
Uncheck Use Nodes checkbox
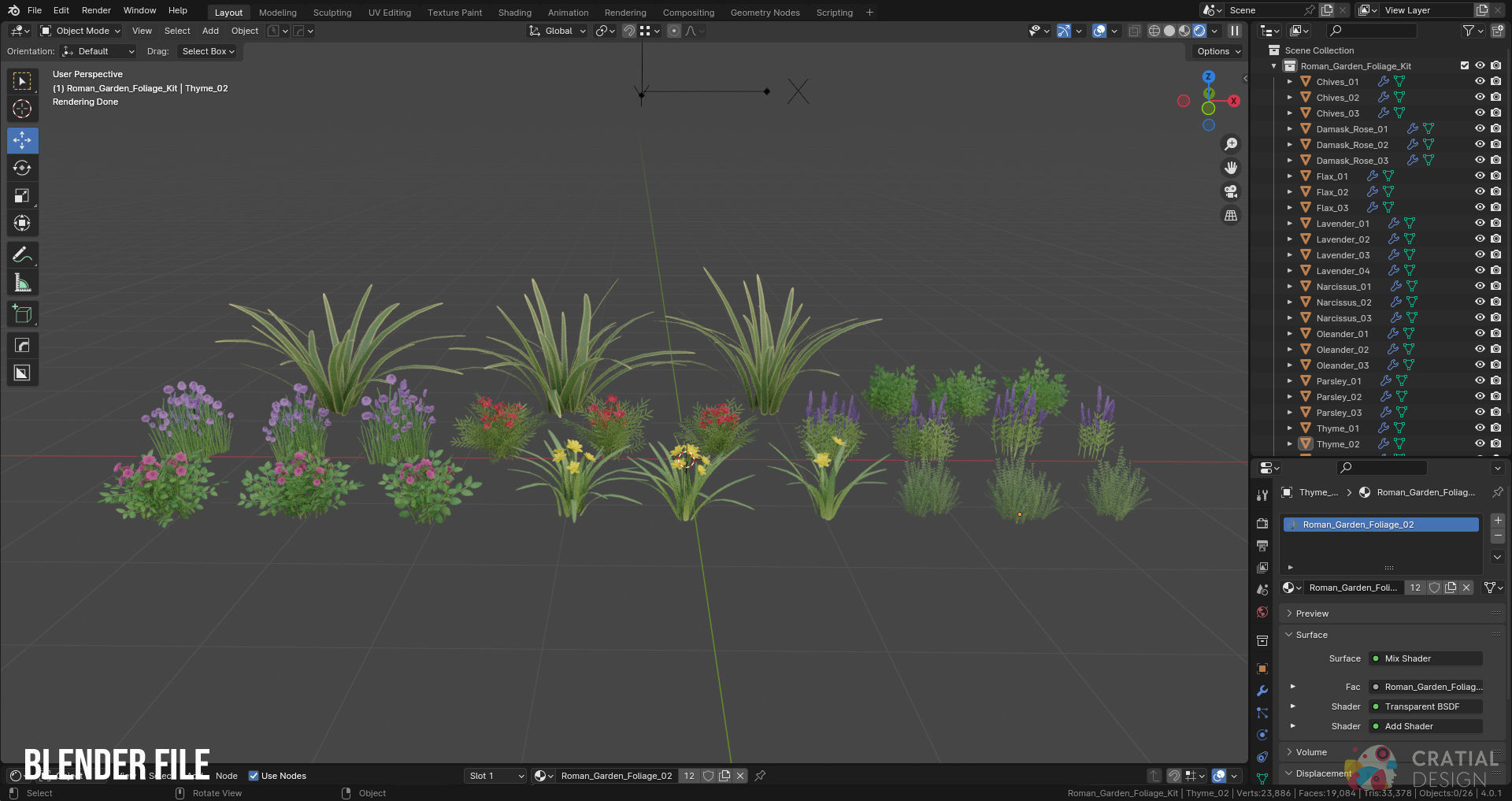tap(254, 776)
